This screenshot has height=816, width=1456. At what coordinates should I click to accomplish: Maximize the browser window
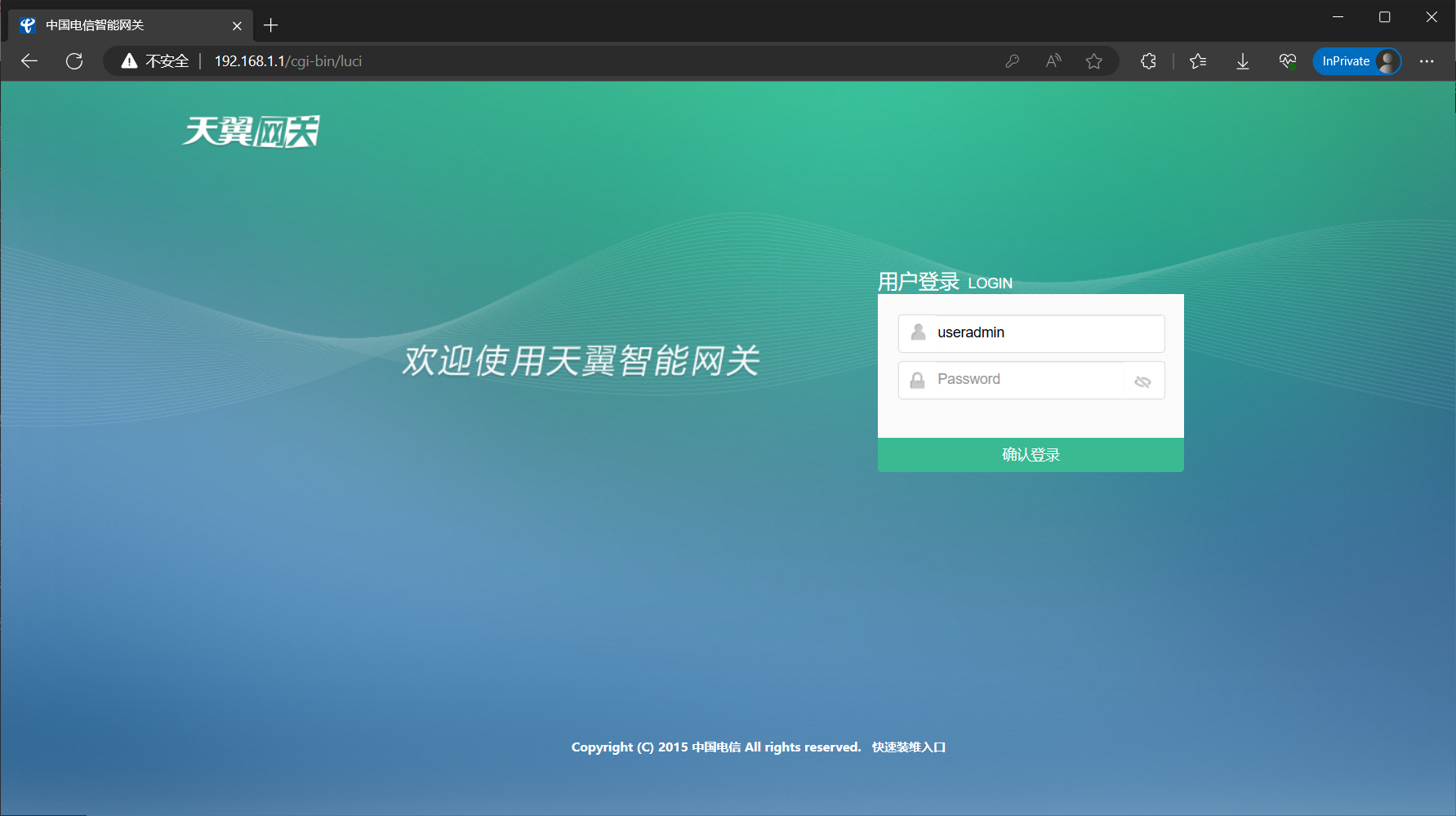pos(1385,17)
